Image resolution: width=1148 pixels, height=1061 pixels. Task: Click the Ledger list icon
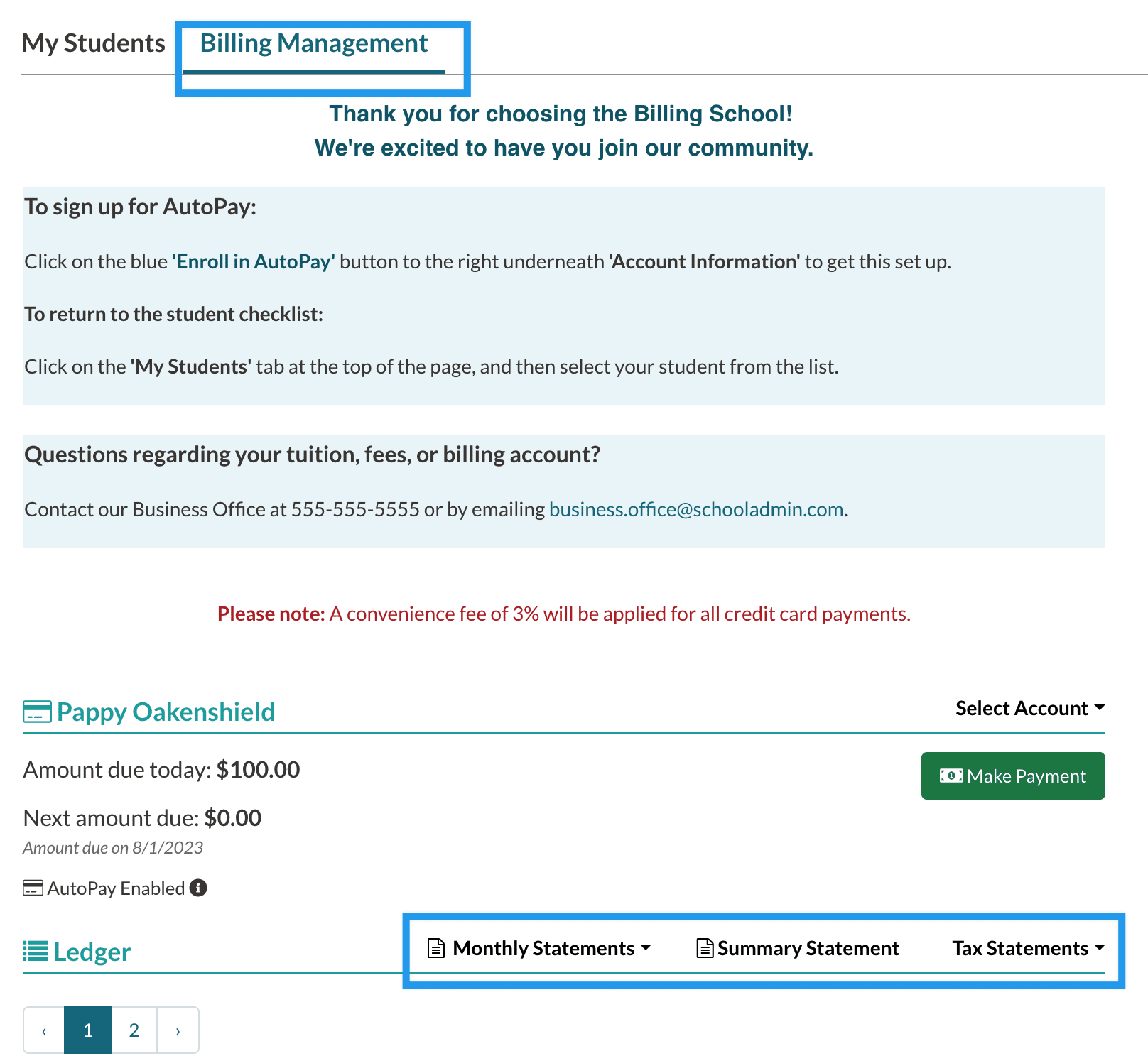coord(36,951)
